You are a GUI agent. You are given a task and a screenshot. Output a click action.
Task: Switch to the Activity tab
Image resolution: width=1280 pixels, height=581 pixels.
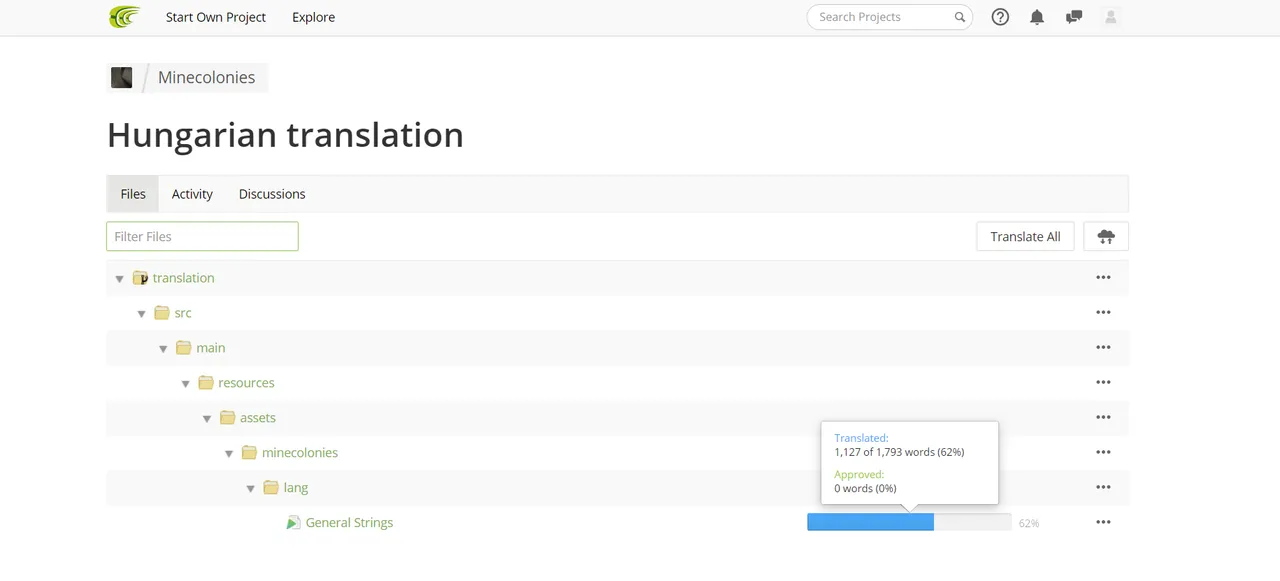[x=192, y=194]
